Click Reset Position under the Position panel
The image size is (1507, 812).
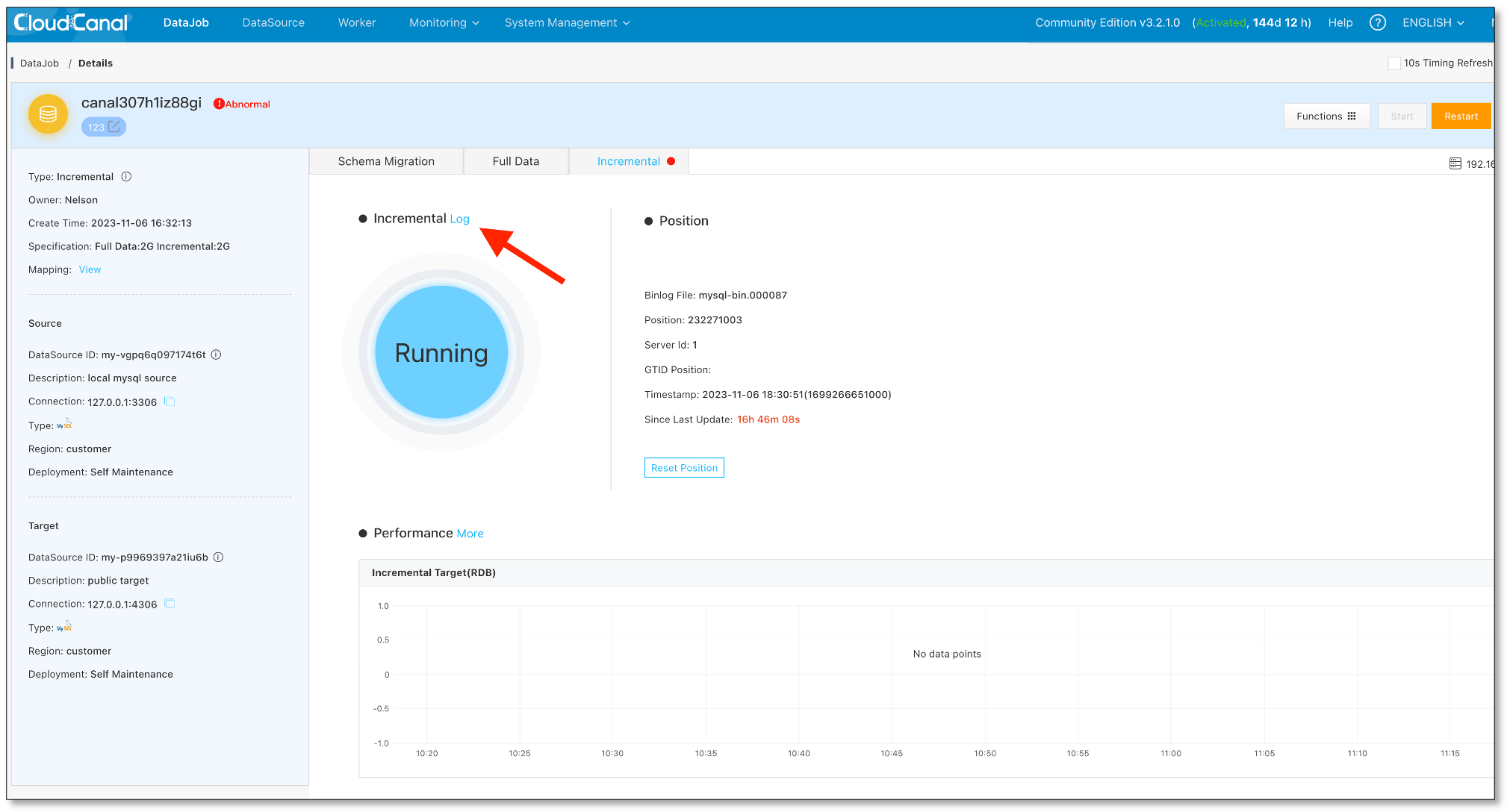point(683,467)
